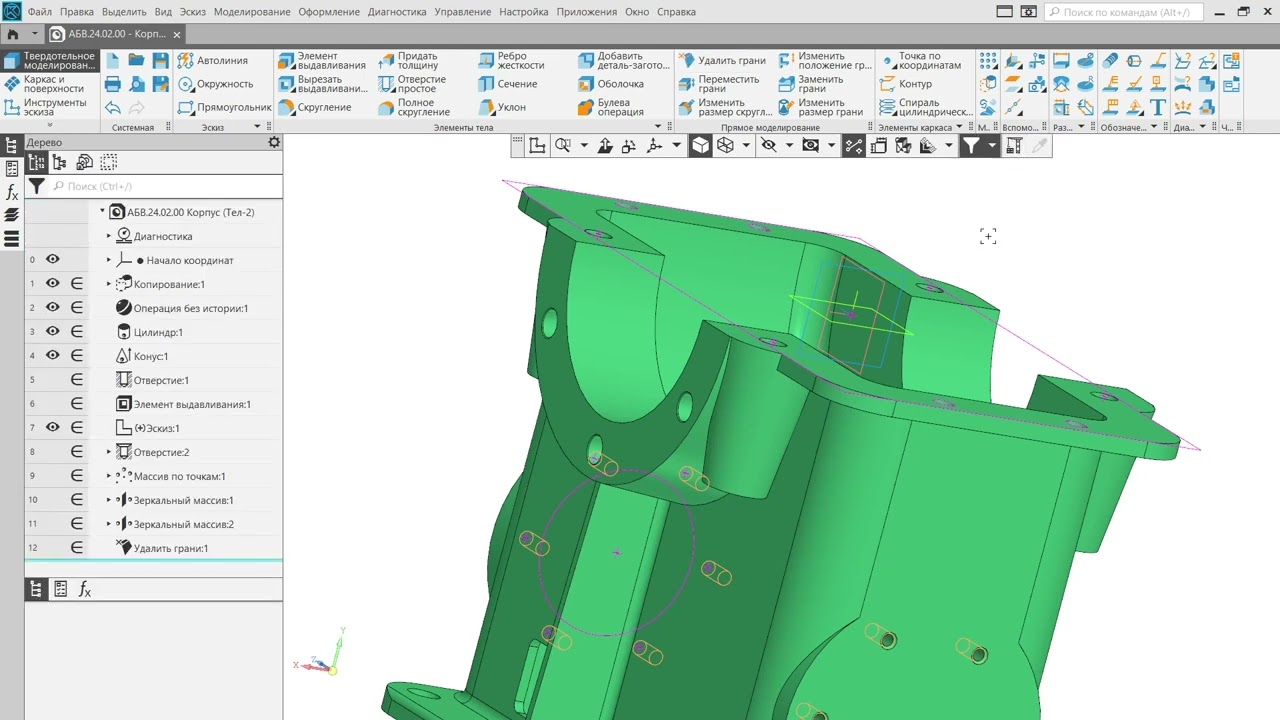Open the Справка menu
Viewport: 1280px width, 720px height.
(x=677, y=12)
